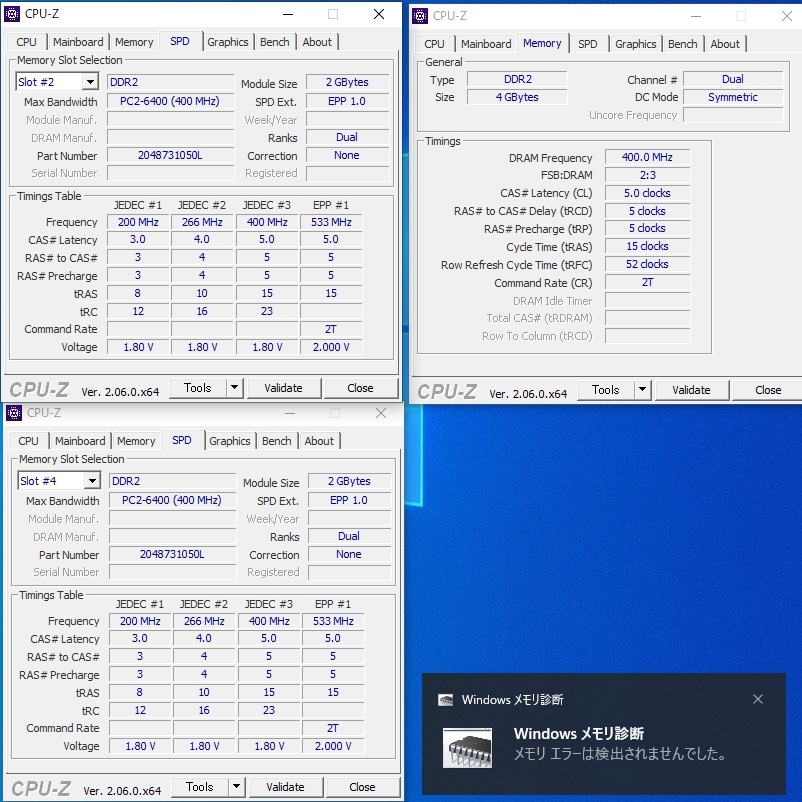The width and height of the screenshot is (802, 802).
Task: Click Validate button in Slot #4 window
Action: point(285,787)
